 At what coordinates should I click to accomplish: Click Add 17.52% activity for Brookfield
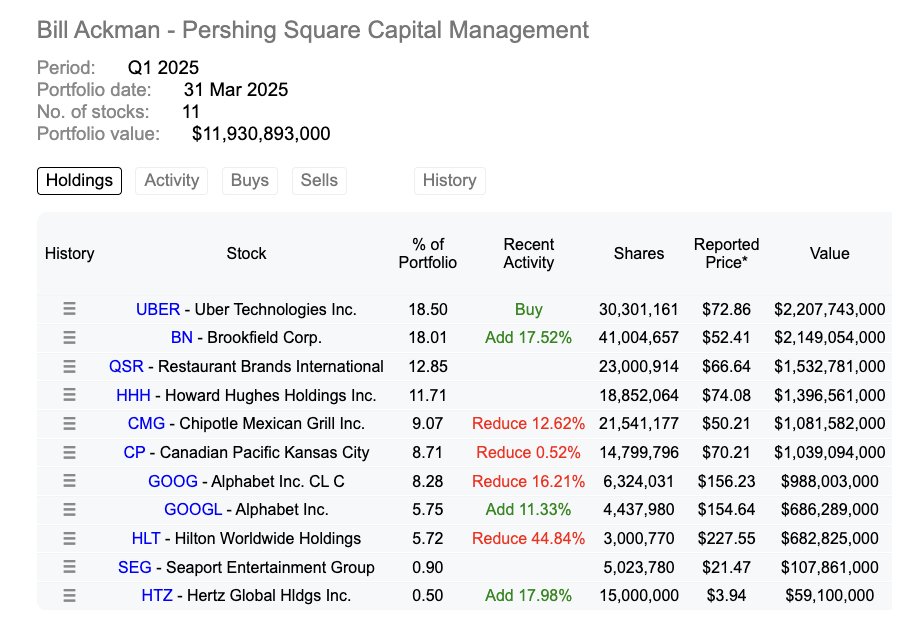[x=528, y=338]
